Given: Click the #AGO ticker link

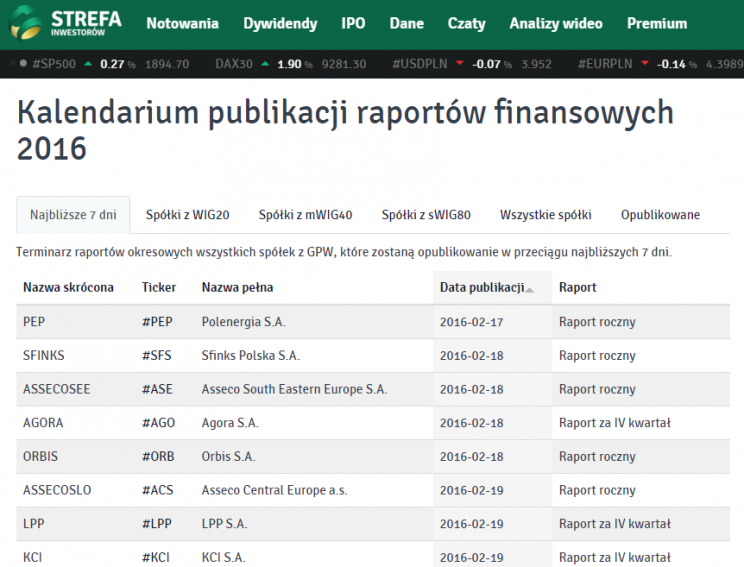Looking at the screenshot, I should click(158, 423).
